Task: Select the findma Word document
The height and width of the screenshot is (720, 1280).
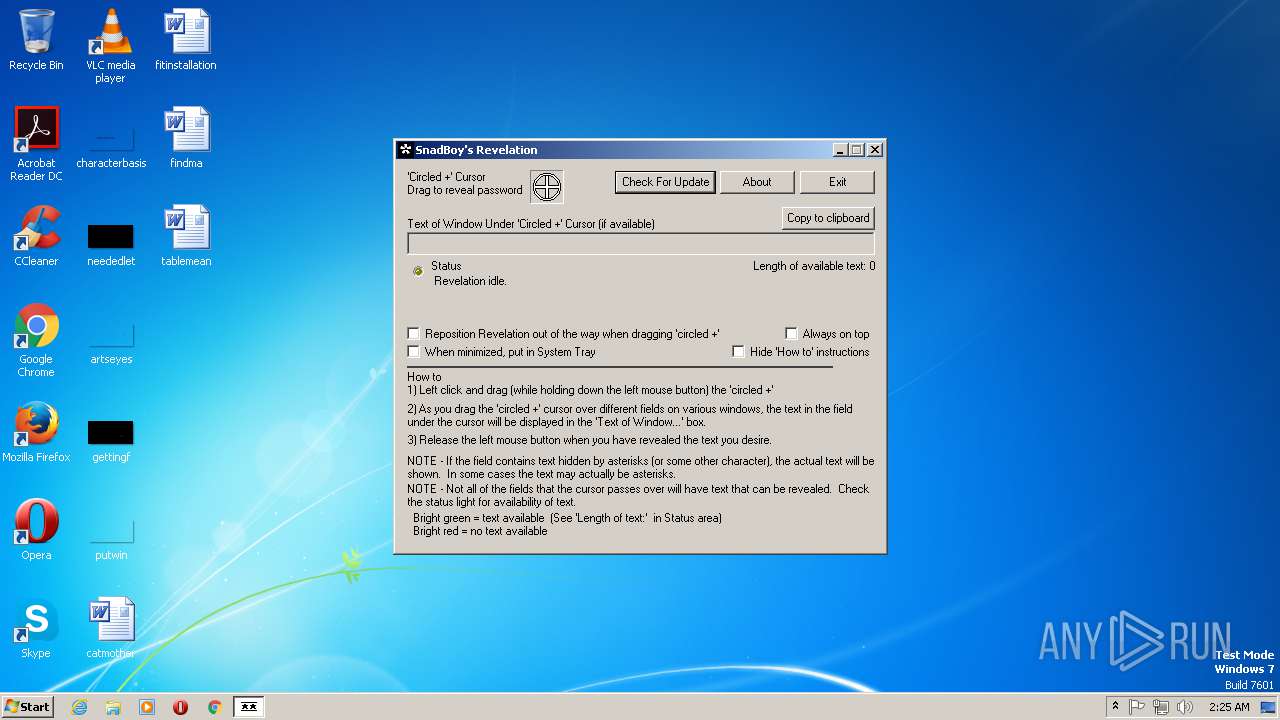Action: pos(186,138)
